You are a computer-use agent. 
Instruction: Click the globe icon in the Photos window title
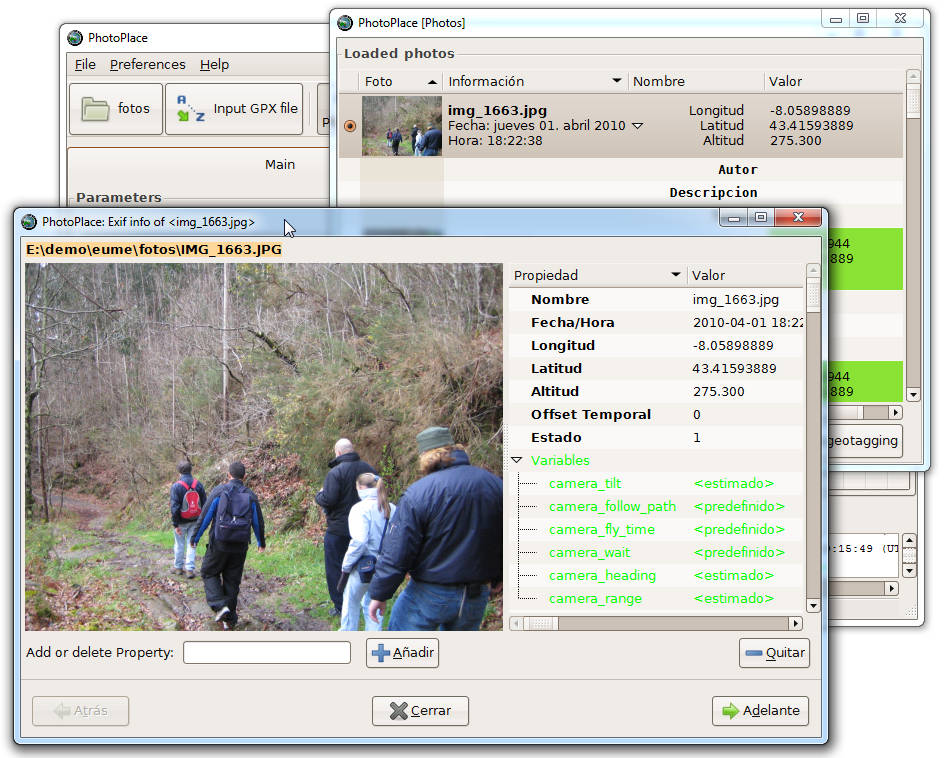[x=345, y=23]
